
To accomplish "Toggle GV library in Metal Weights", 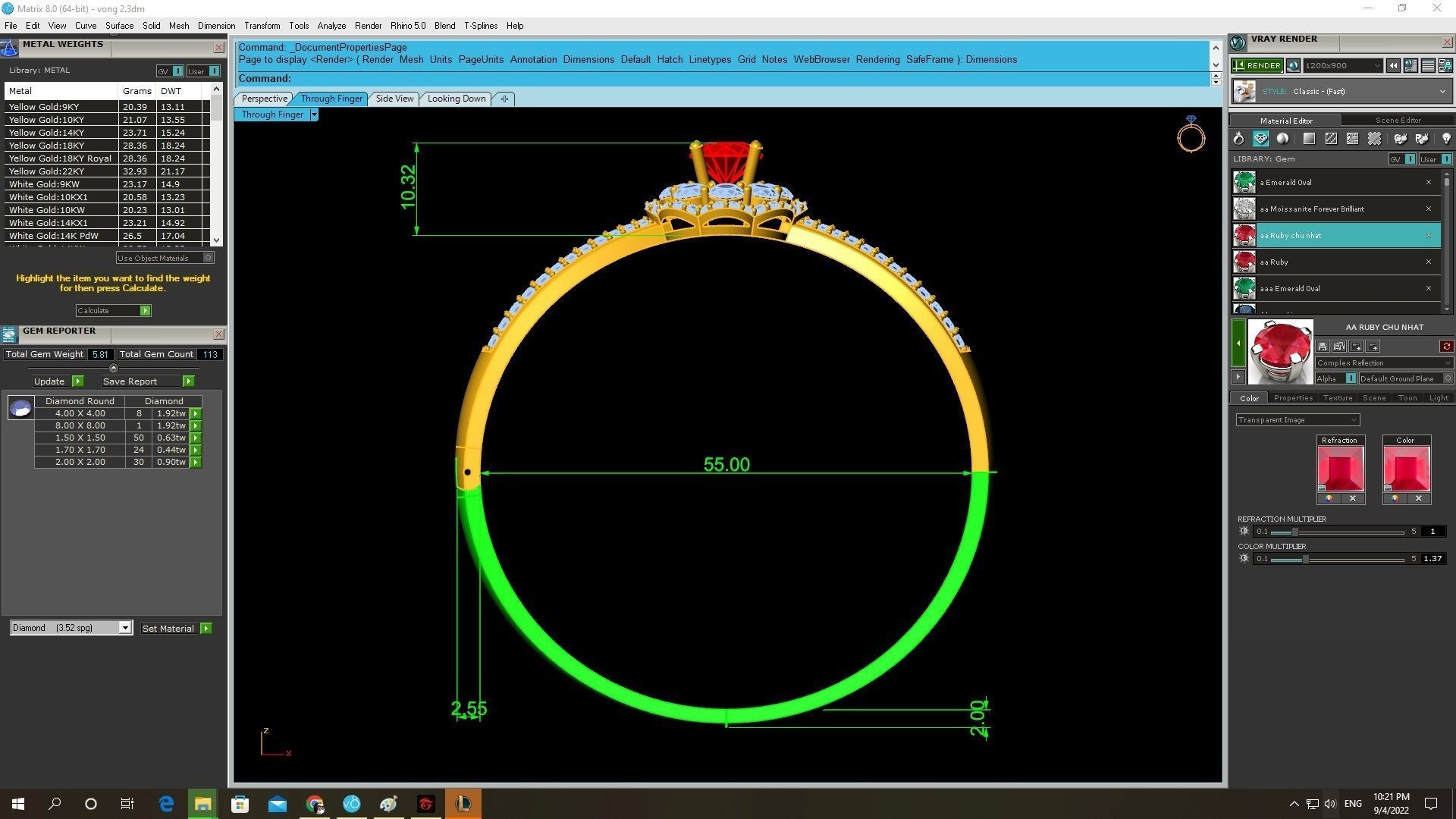I will click(170, 71).
